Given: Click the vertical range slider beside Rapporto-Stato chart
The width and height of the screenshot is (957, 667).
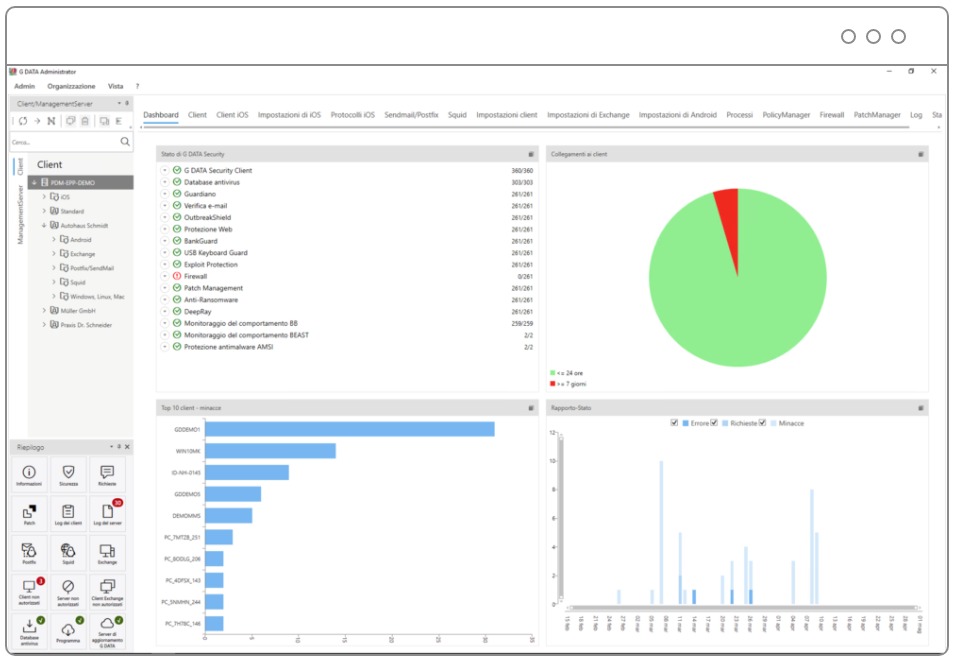Looking at the screenshot, I should point(561,517).
